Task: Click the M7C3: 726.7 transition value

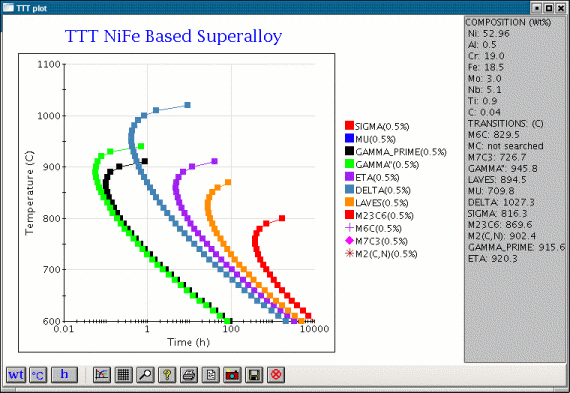Action: pos(497,157)
